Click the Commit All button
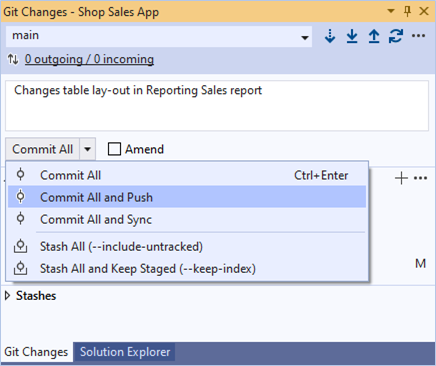The width and height of the screenshot is (436, 366). point(42,149)
